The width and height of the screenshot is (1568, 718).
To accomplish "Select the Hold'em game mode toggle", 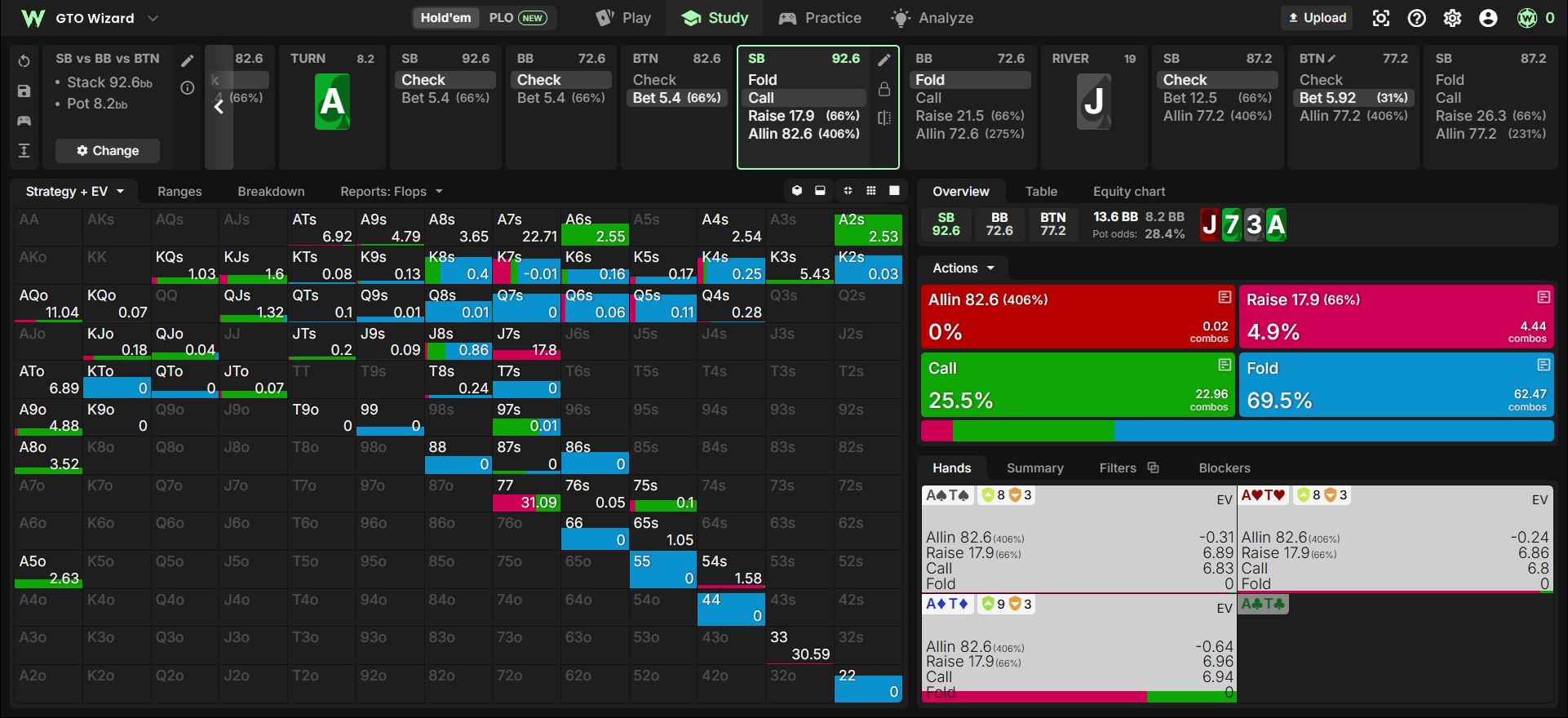I will 445,18.
